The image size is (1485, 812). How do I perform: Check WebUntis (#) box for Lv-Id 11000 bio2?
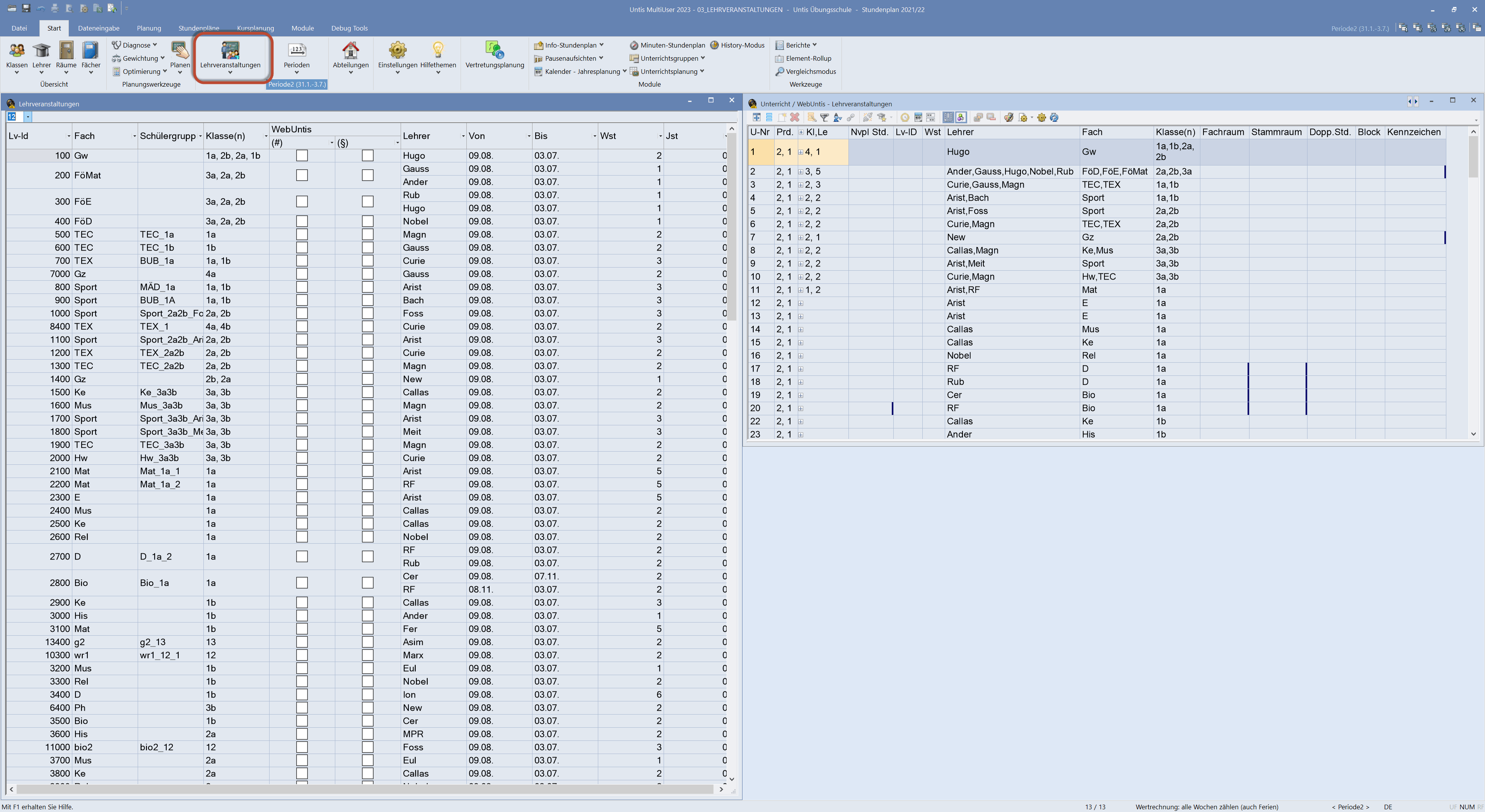click(x=302, y=747)
